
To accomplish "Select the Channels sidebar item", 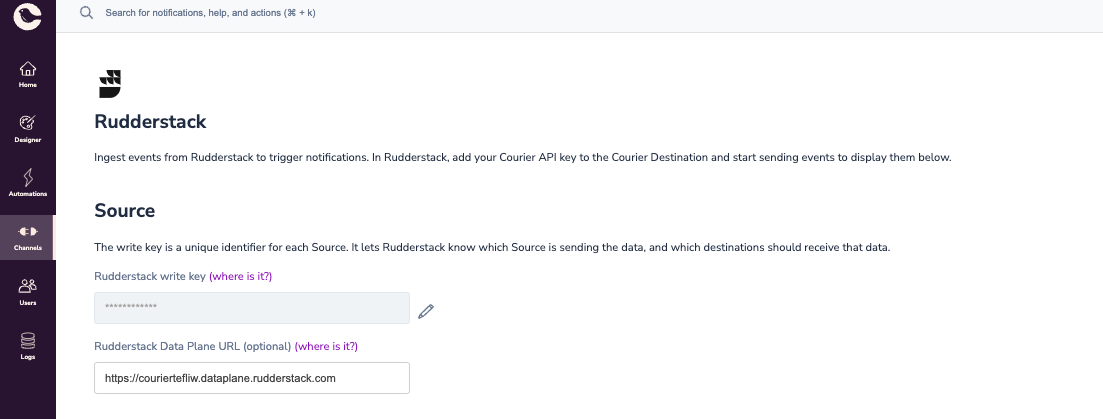I will [x=27, y=238].
